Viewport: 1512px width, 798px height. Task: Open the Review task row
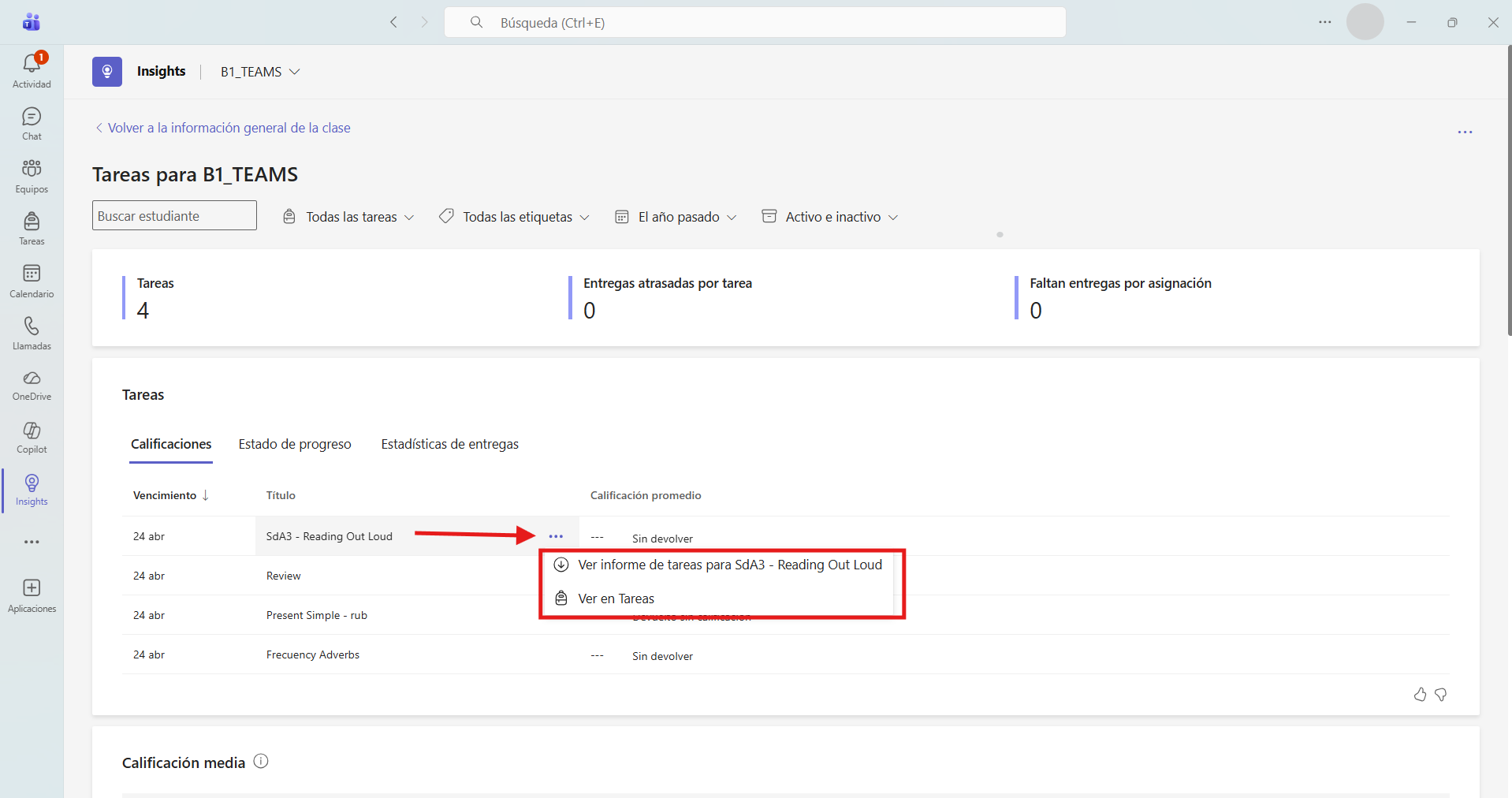coord(283,576)
